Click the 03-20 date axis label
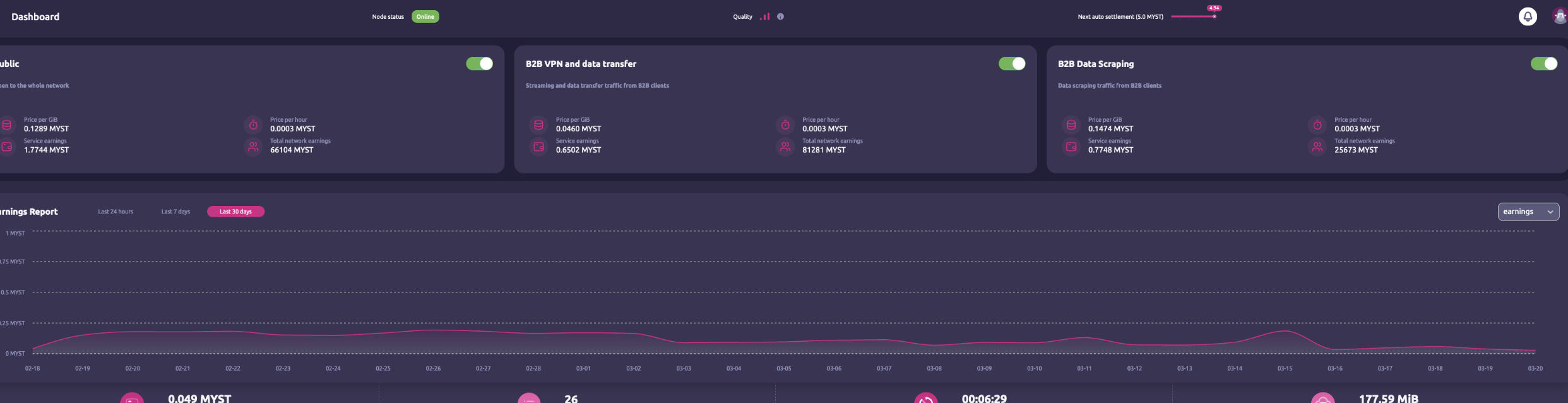Screen dimensions: 1568x403 [x=1535, y=368]
